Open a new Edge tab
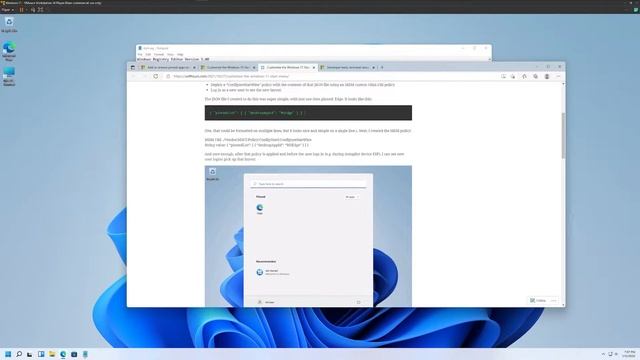The height and width of the screenshot is (360, 640). [x=382, y=67]
